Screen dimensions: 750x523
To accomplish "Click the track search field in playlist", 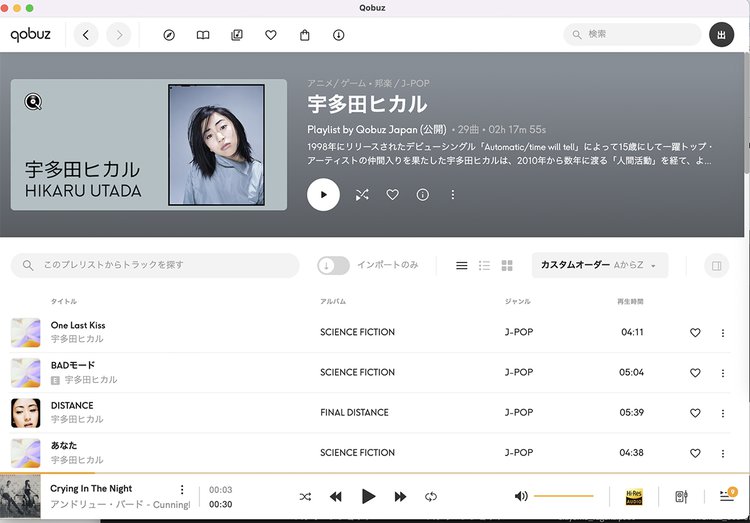I will point(155,265).
